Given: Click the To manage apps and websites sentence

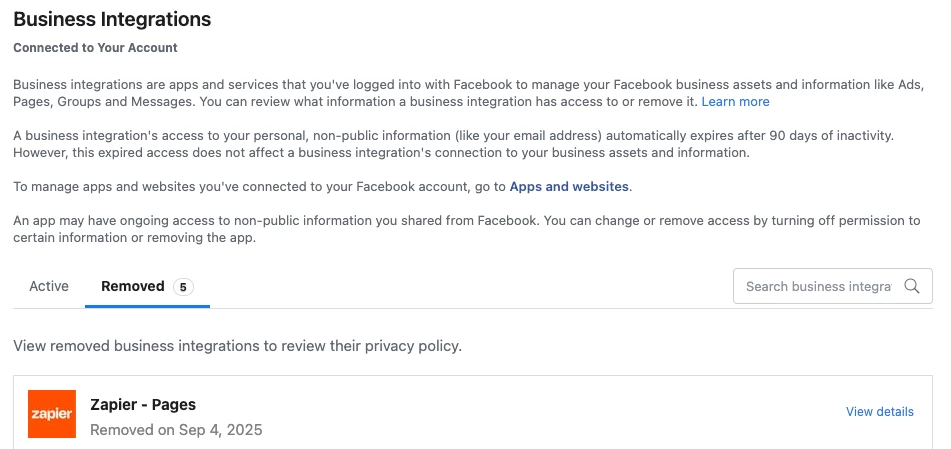Looking at the screenshot, I should (x=323, y=187).
